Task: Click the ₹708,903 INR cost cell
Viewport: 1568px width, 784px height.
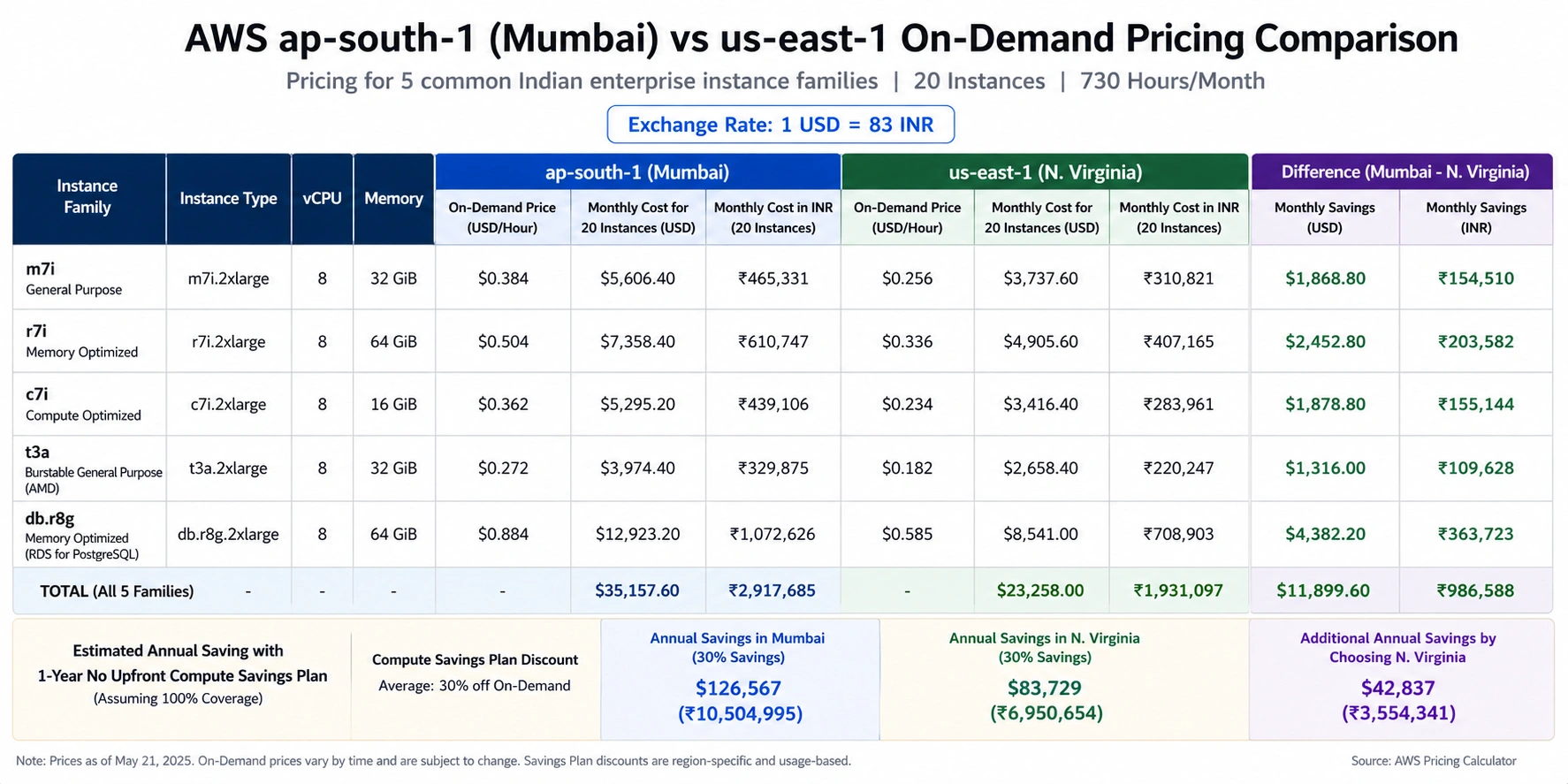Action: tap(1178, 534)
